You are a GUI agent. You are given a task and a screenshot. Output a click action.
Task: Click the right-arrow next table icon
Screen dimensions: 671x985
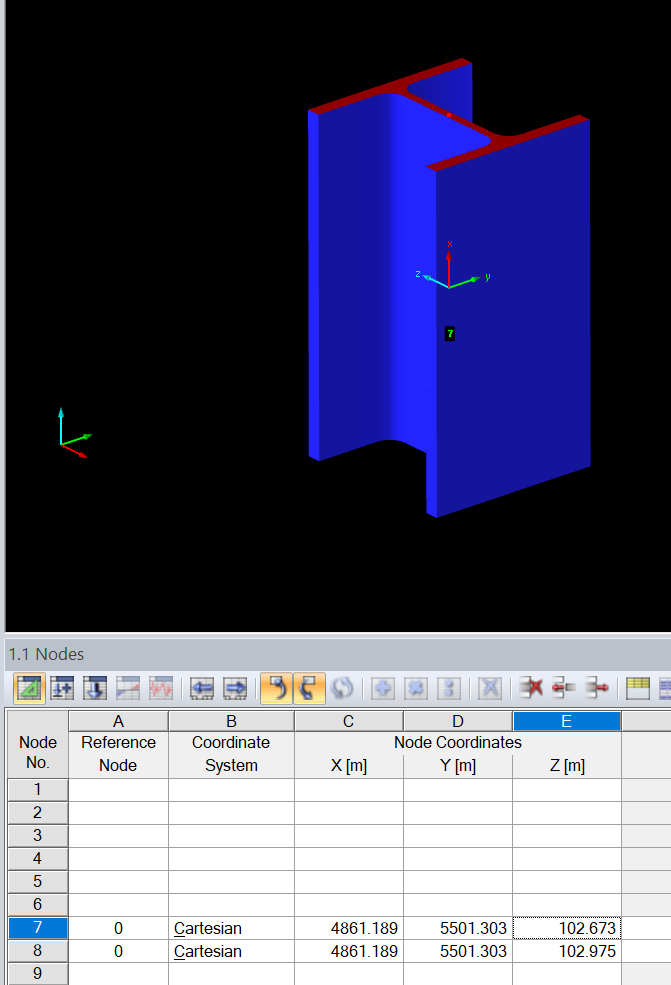tap(235, 688)
